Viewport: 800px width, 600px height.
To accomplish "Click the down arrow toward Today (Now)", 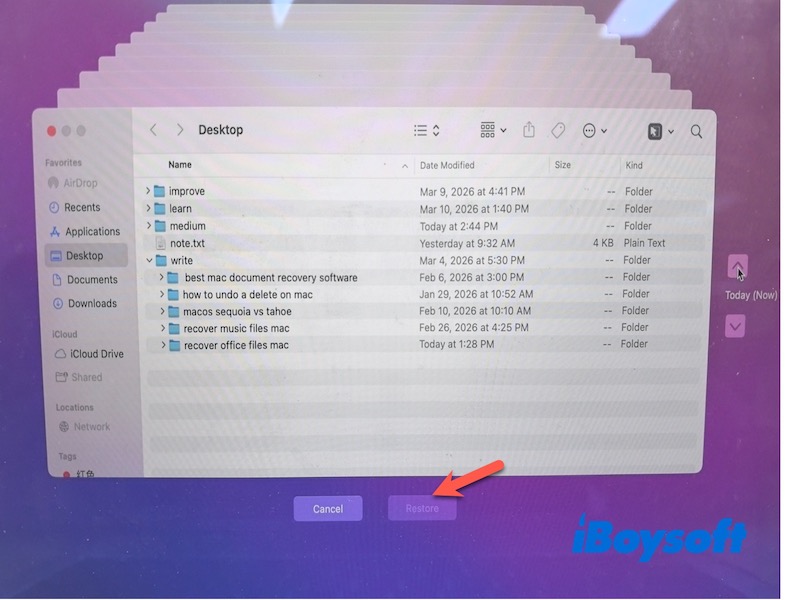I will (x=735, y=325).
